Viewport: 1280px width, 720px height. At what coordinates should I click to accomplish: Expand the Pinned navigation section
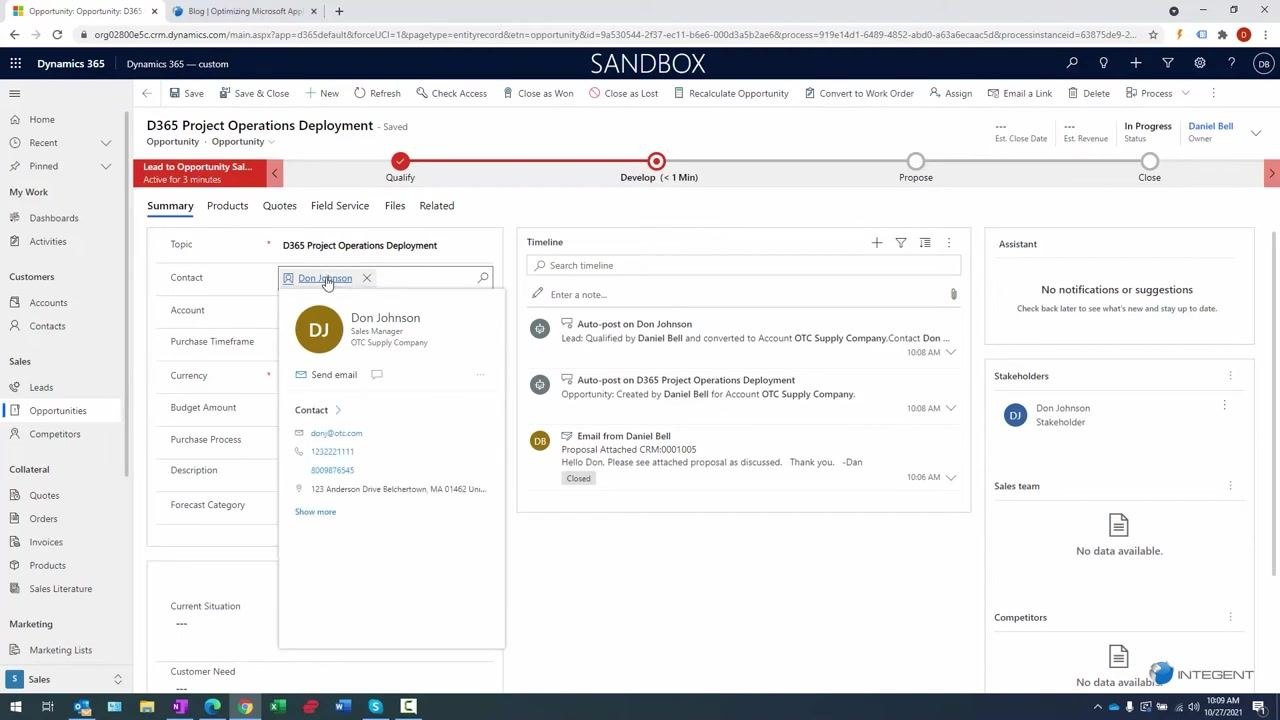pyautogui.click(x=106, y=166)
